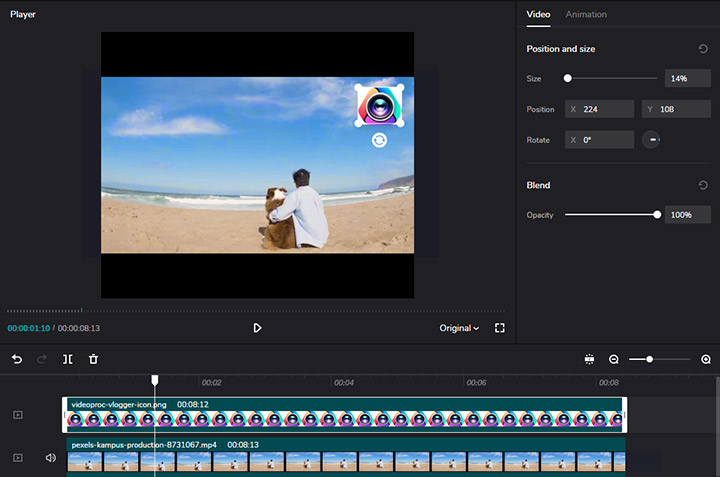Zoom out the timeline
This screenshot has height=477, width=720.
click(x=613, y=359)
